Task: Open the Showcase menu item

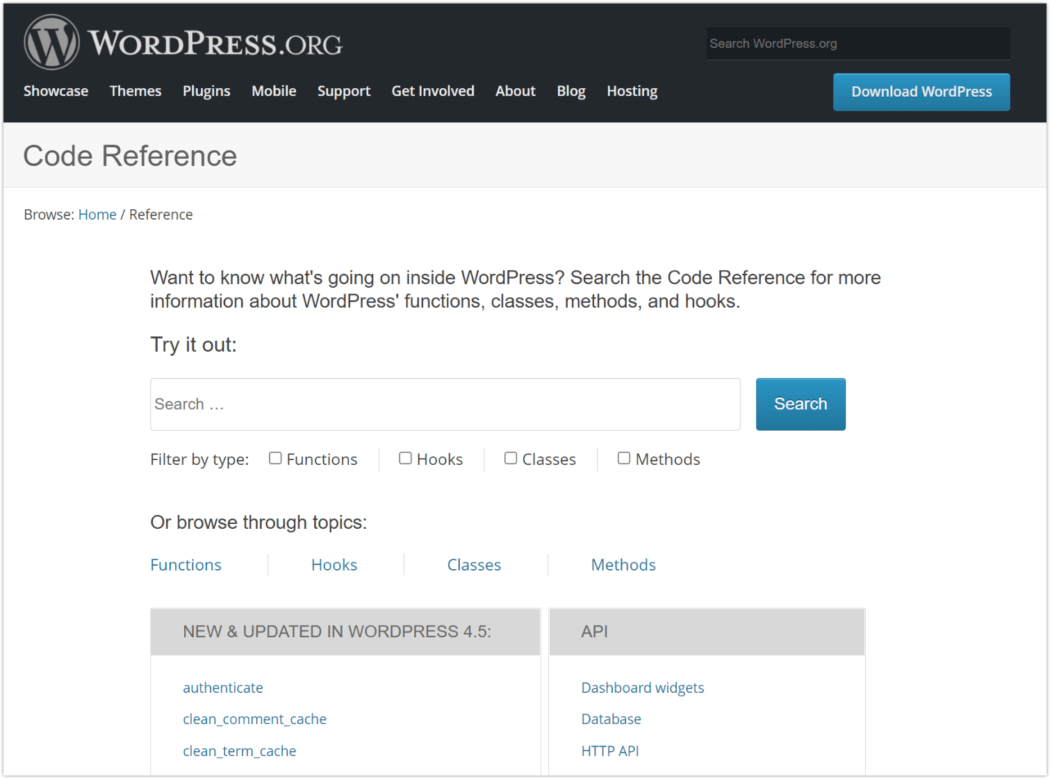Action: point(56,91)
